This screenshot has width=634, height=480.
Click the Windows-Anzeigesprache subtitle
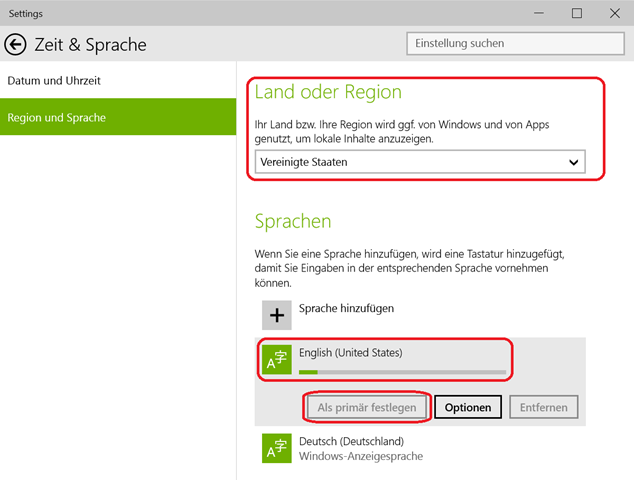pos(361,456)
